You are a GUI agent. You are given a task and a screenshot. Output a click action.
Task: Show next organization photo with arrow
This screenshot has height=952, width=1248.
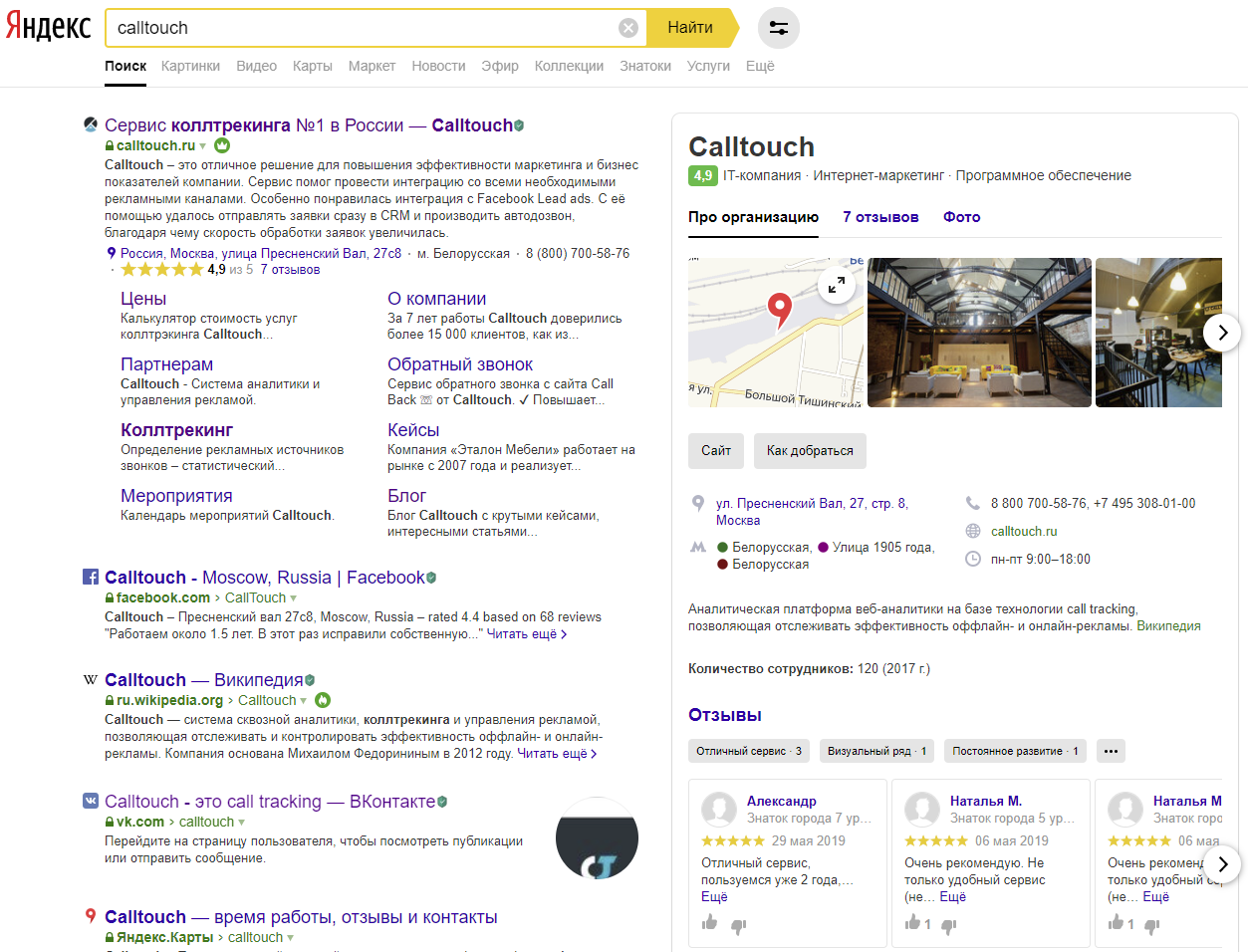(1222, 333)
